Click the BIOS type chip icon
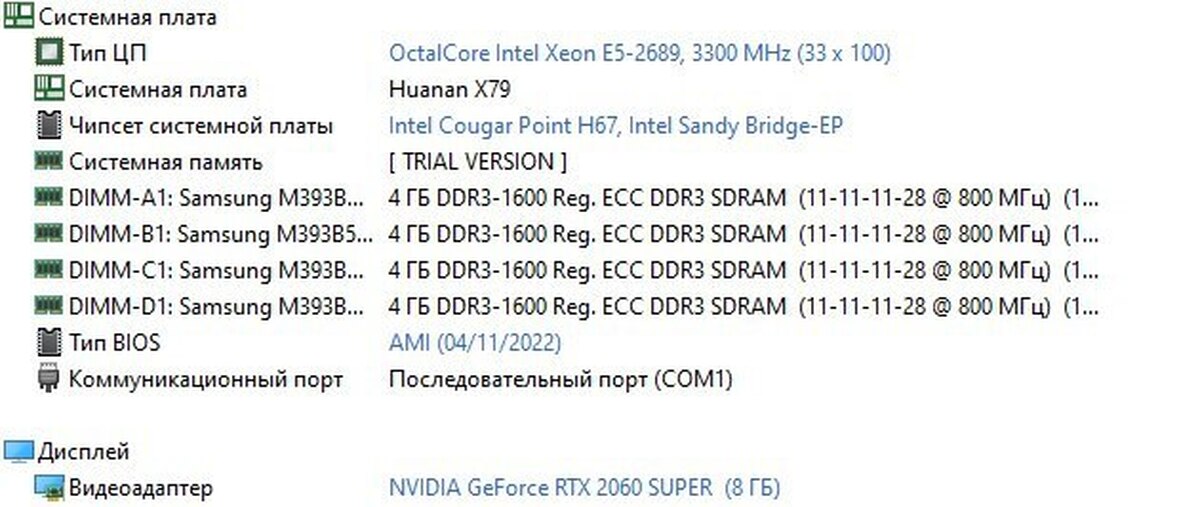This screenshot has width=1200, height=507. click(x=48, y=343)
